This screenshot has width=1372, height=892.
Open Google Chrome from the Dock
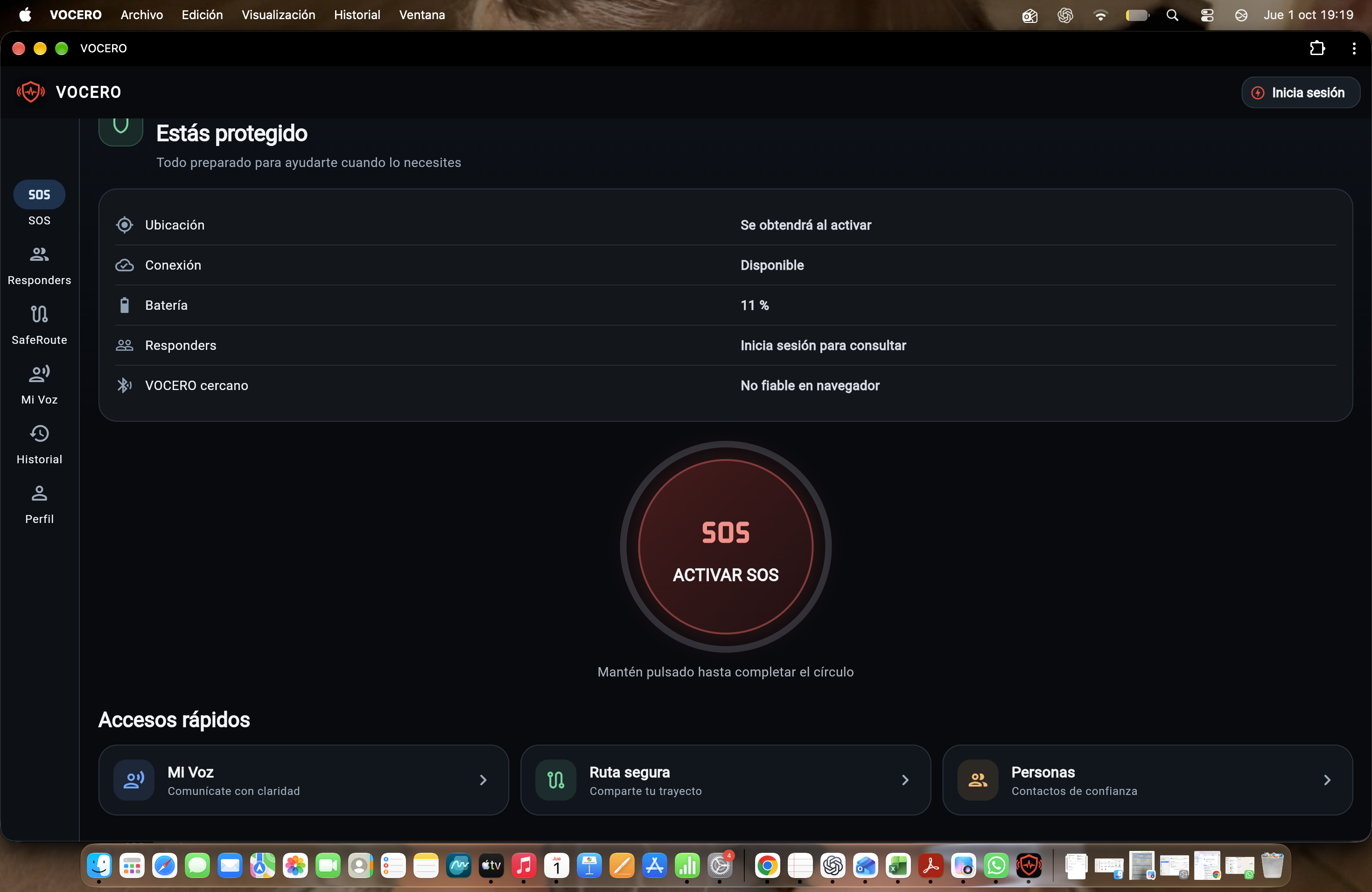coord(767,865)
